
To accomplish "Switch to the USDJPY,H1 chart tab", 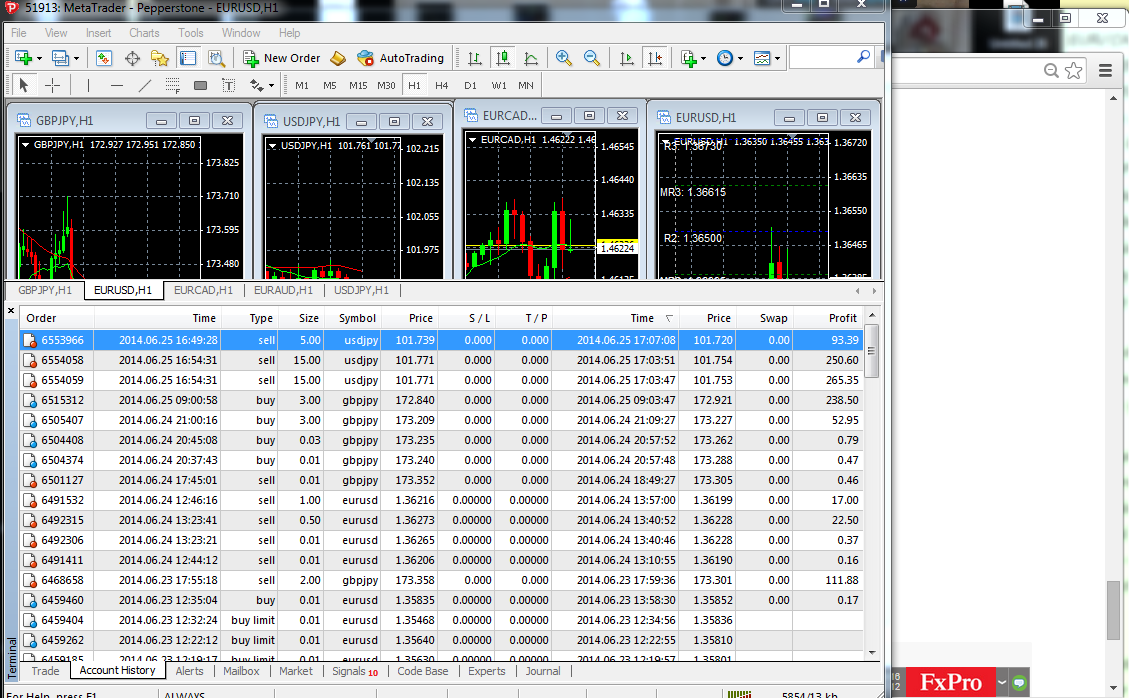I will [x=361, y=290].
